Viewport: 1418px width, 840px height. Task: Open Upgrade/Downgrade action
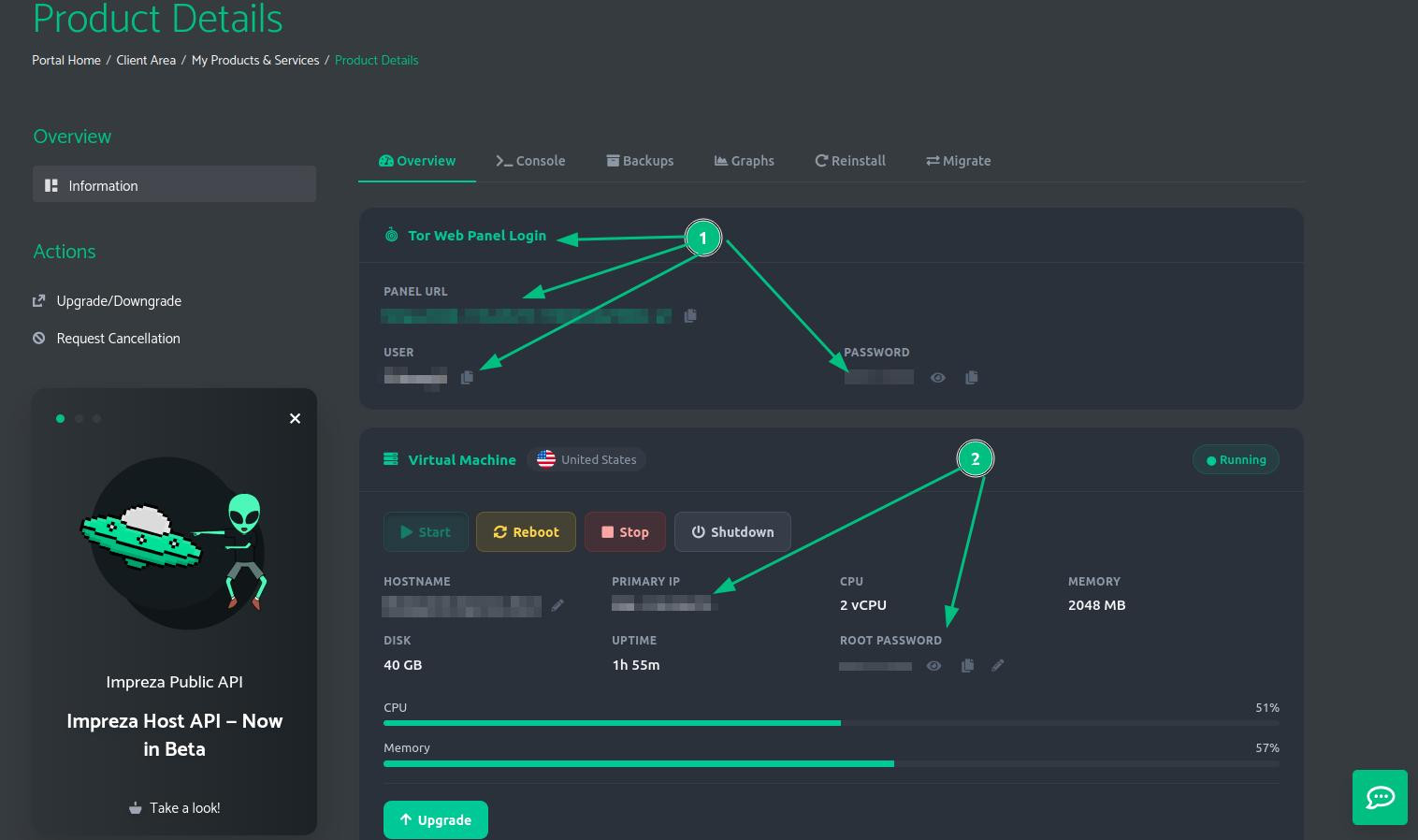pos(108,301)
